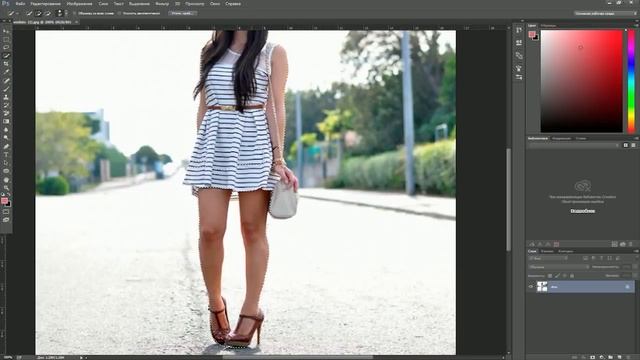Switch to the Styles tab

pyautogui.click(x=580, y=138)
